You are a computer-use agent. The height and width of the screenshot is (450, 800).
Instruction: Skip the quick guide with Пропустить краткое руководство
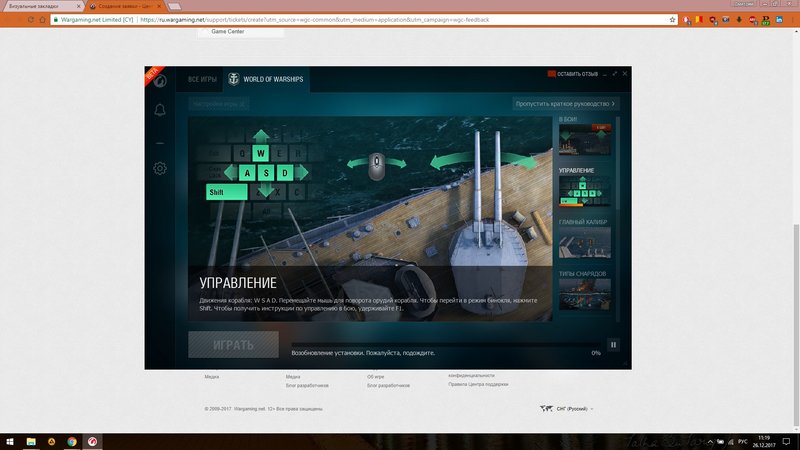[x=565, y=104]
